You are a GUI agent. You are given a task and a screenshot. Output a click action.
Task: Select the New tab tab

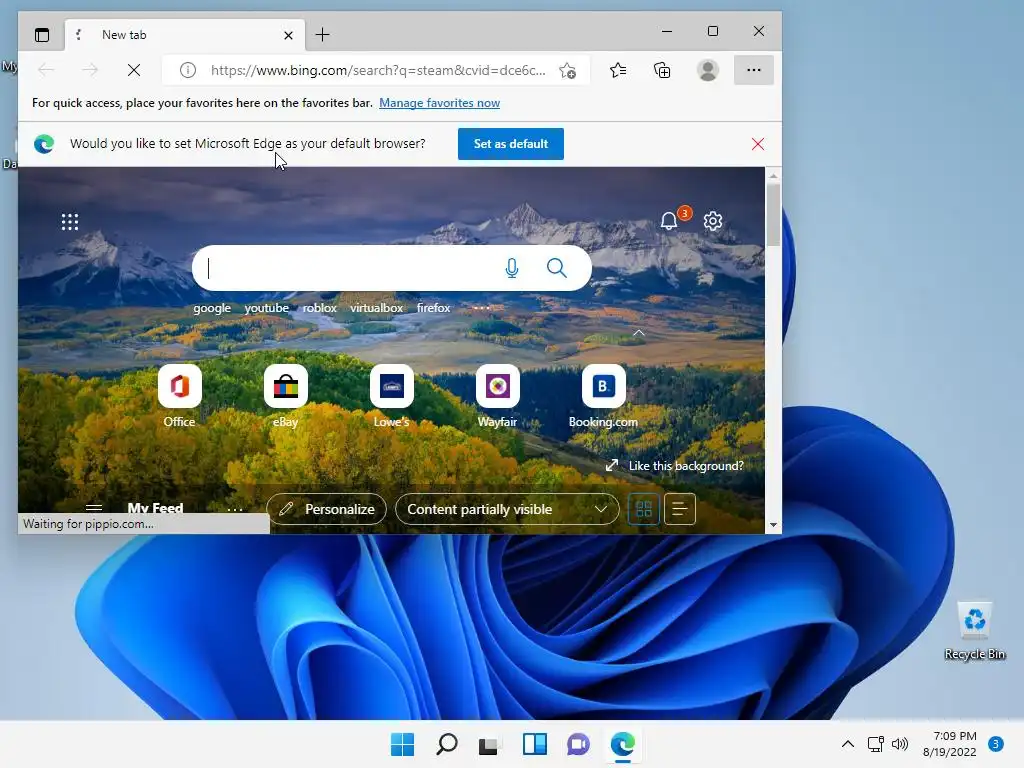point(185,35)
